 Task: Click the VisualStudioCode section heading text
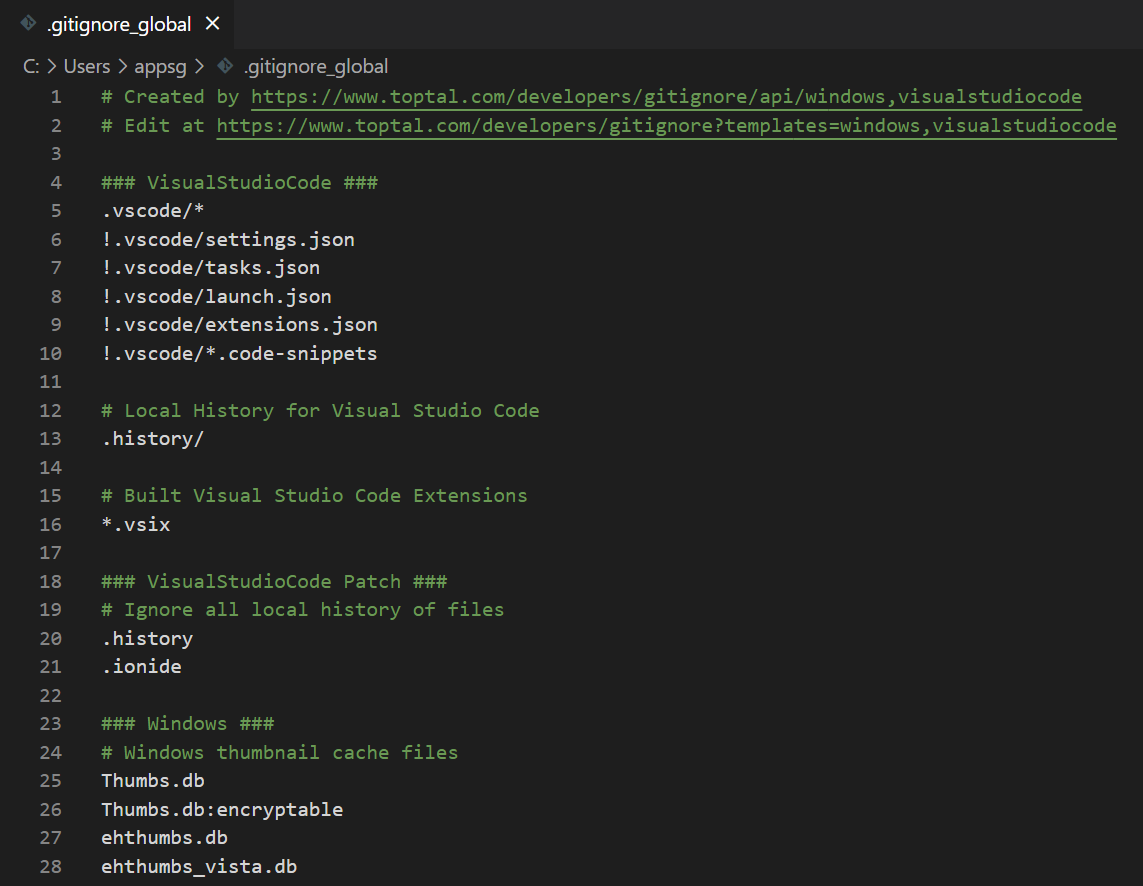click(x=238, y=182)
